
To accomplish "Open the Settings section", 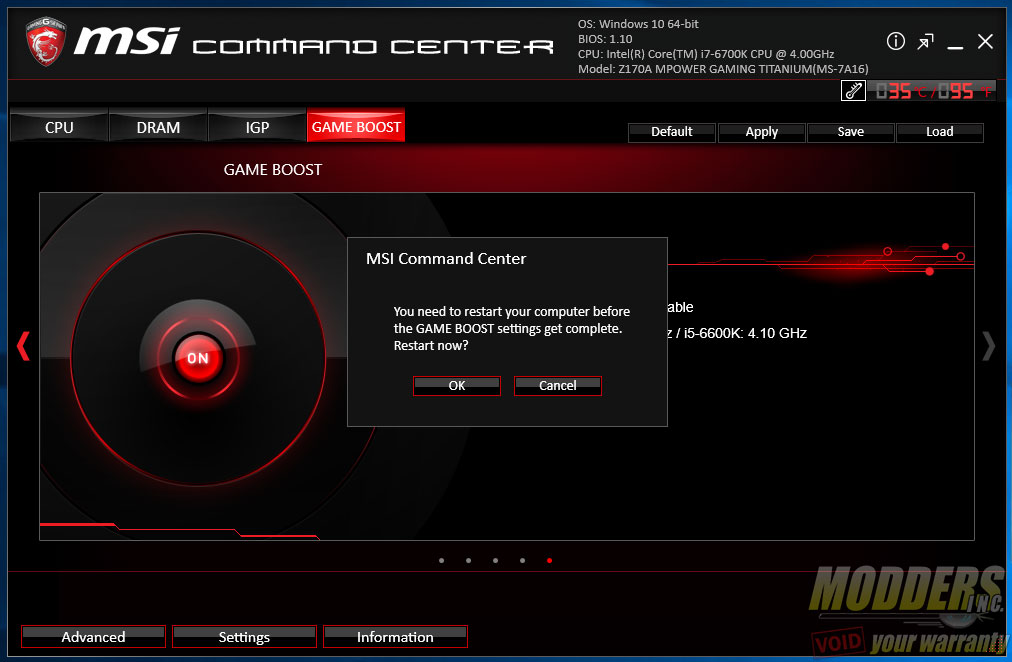I will [x=244, y=637].
